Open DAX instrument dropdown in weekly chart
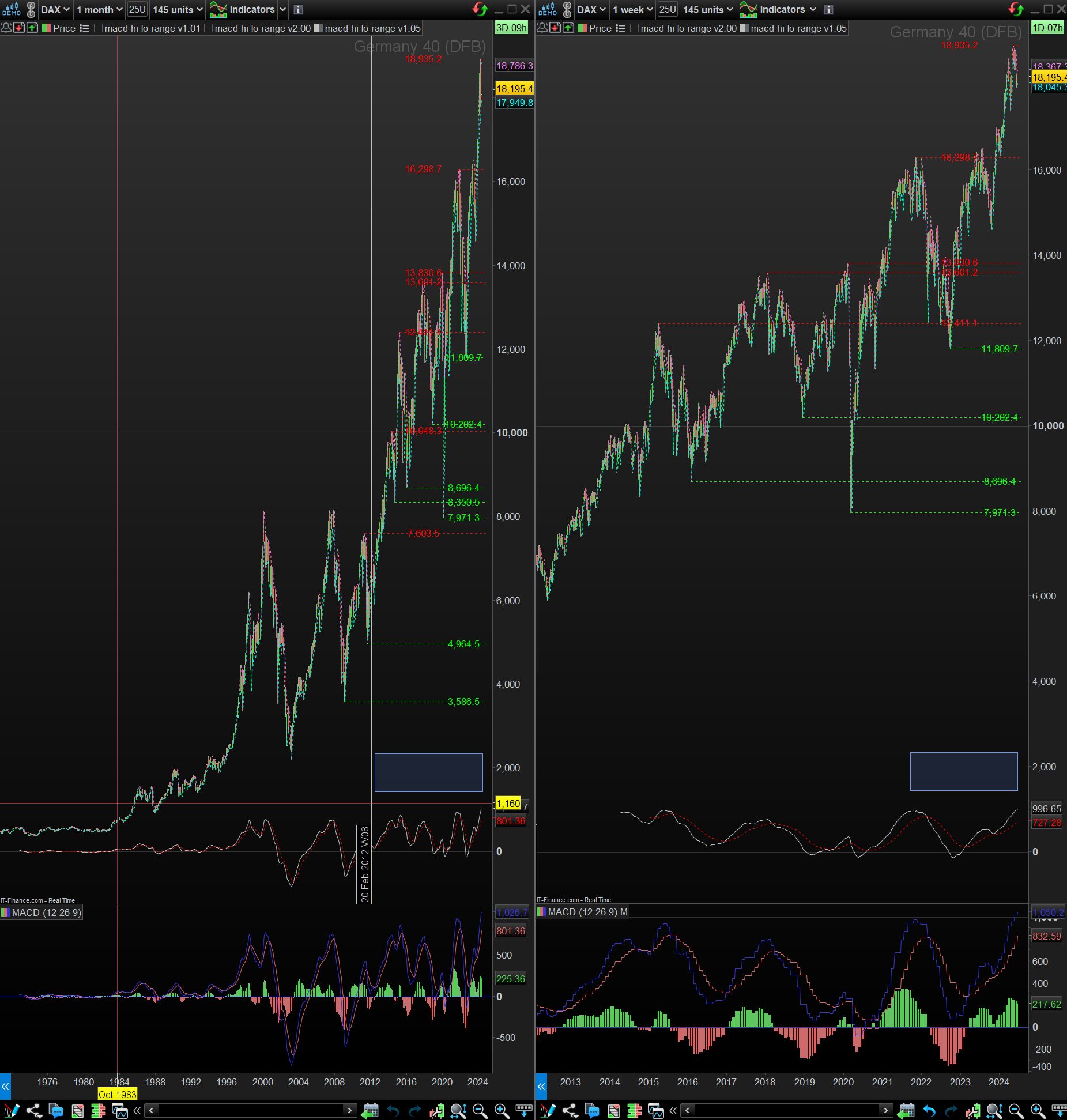Image resolution: width=1067 pixels, height=1120 pixels. (591, 10)
